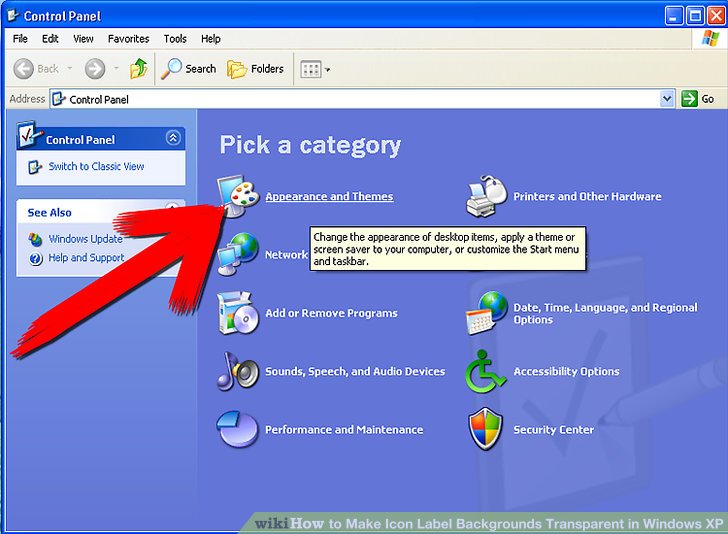Screen dimensions: 728x534
Task: Close the Control Panel window
Action: coord(716,16)
